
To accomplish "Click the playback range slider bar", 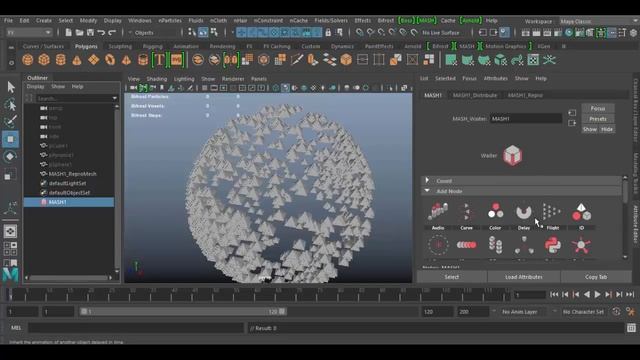I will click(182, 311).
